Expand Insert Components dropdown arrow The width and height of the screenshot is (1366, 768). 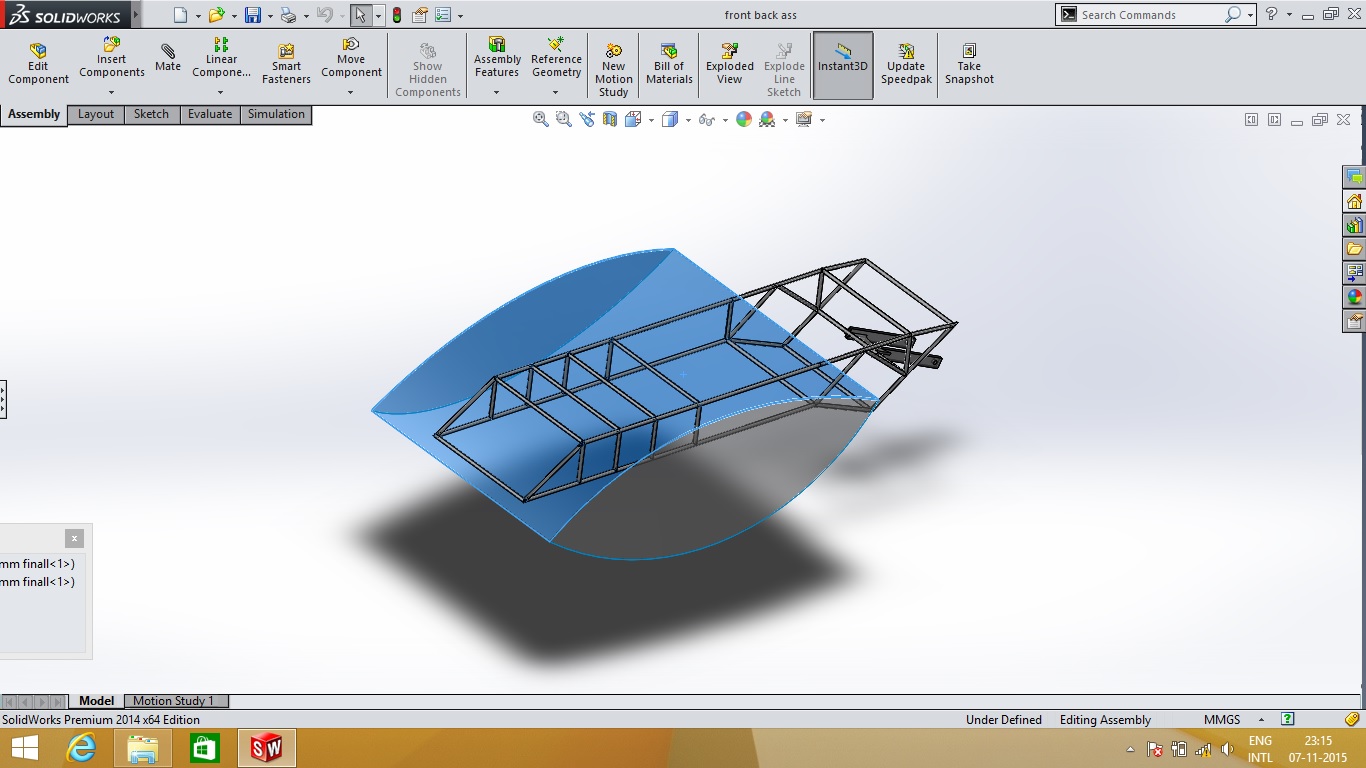[111, 93]
